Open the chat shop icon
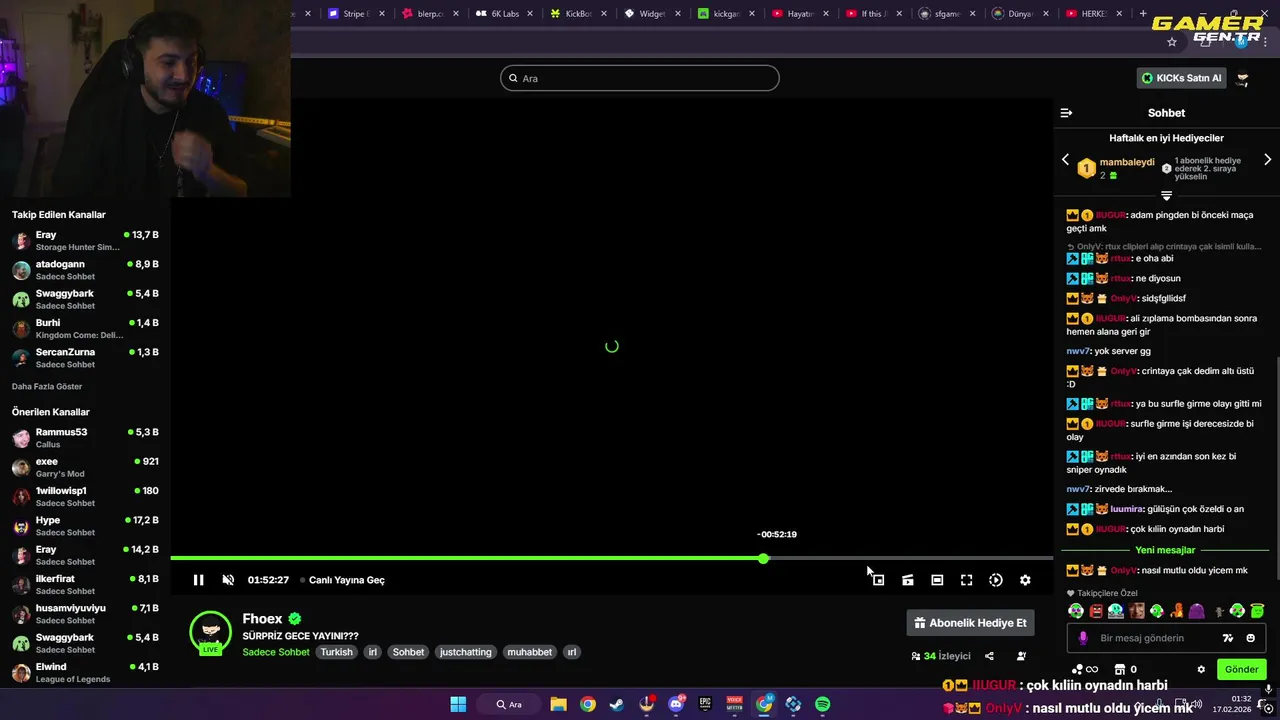The height and width of the screenshot is (720, 1280). tap(1120, 670)
